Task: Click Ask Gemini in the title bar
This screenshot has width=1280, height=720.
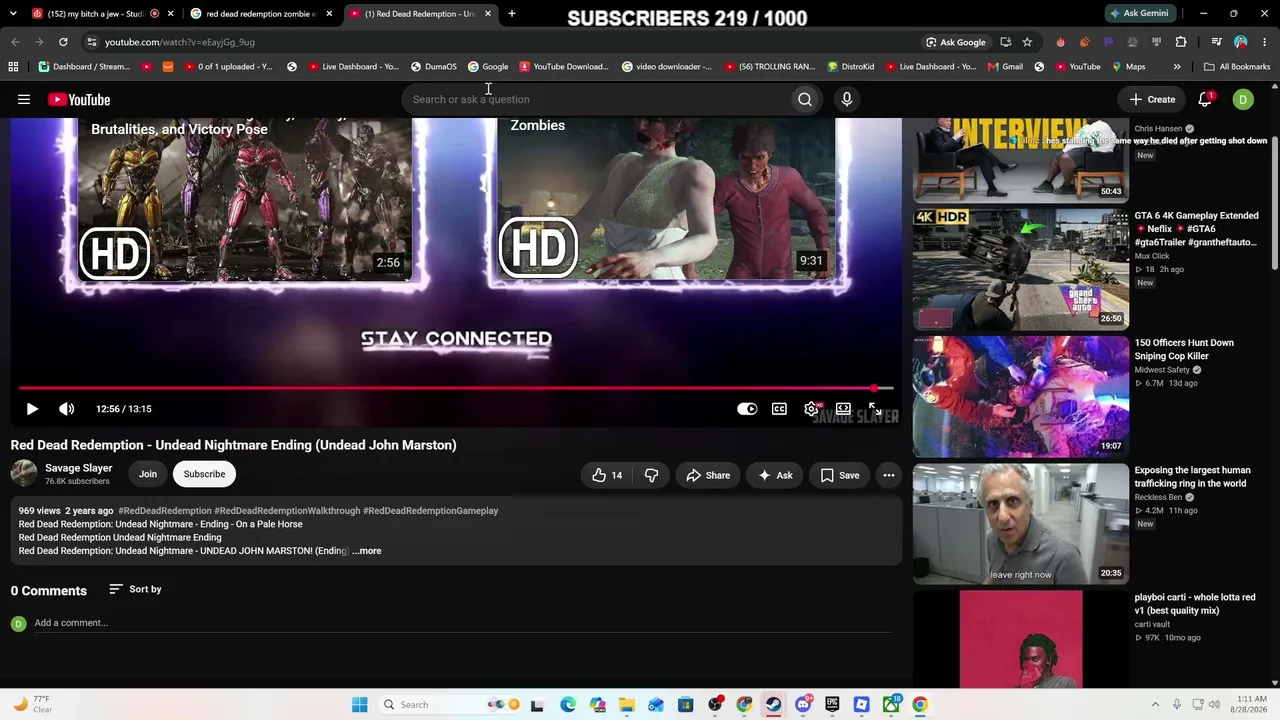Action: (1139, 14)
